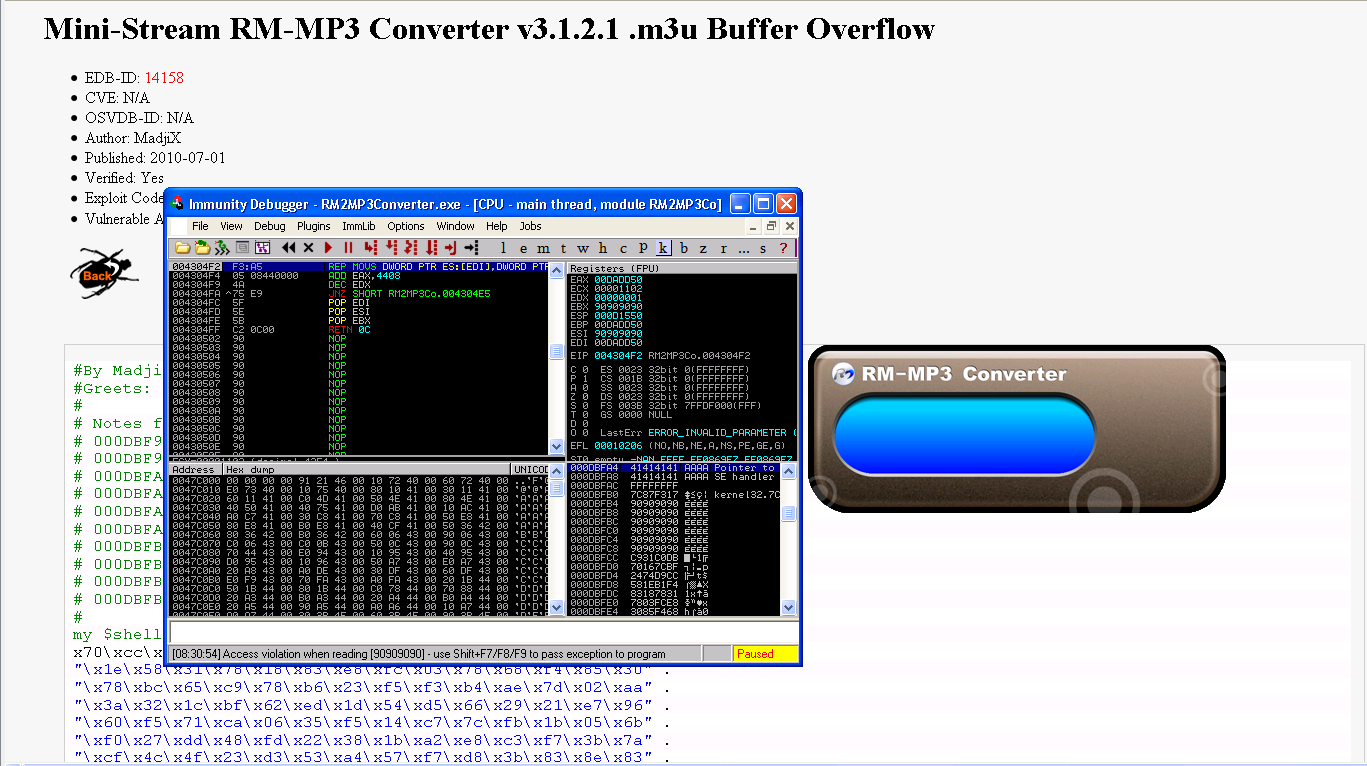Select the ADD EAX,4408 instruction row

(358, 276)
